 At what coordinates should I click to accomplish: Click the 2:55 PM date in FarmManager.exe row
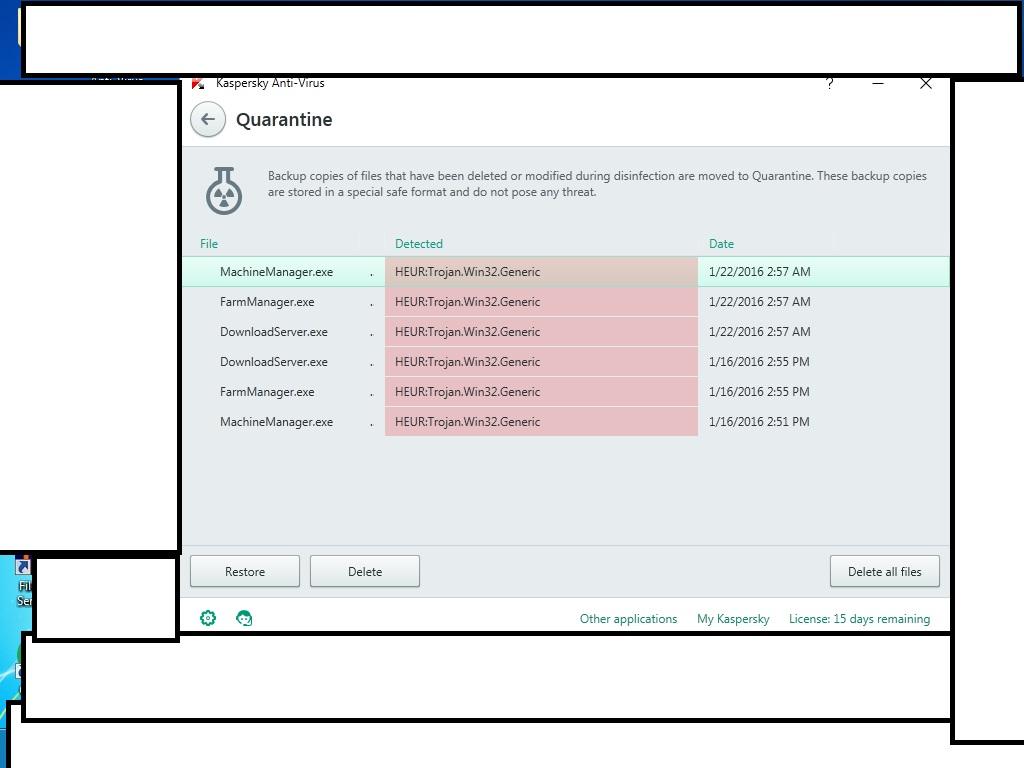point(759,392)
